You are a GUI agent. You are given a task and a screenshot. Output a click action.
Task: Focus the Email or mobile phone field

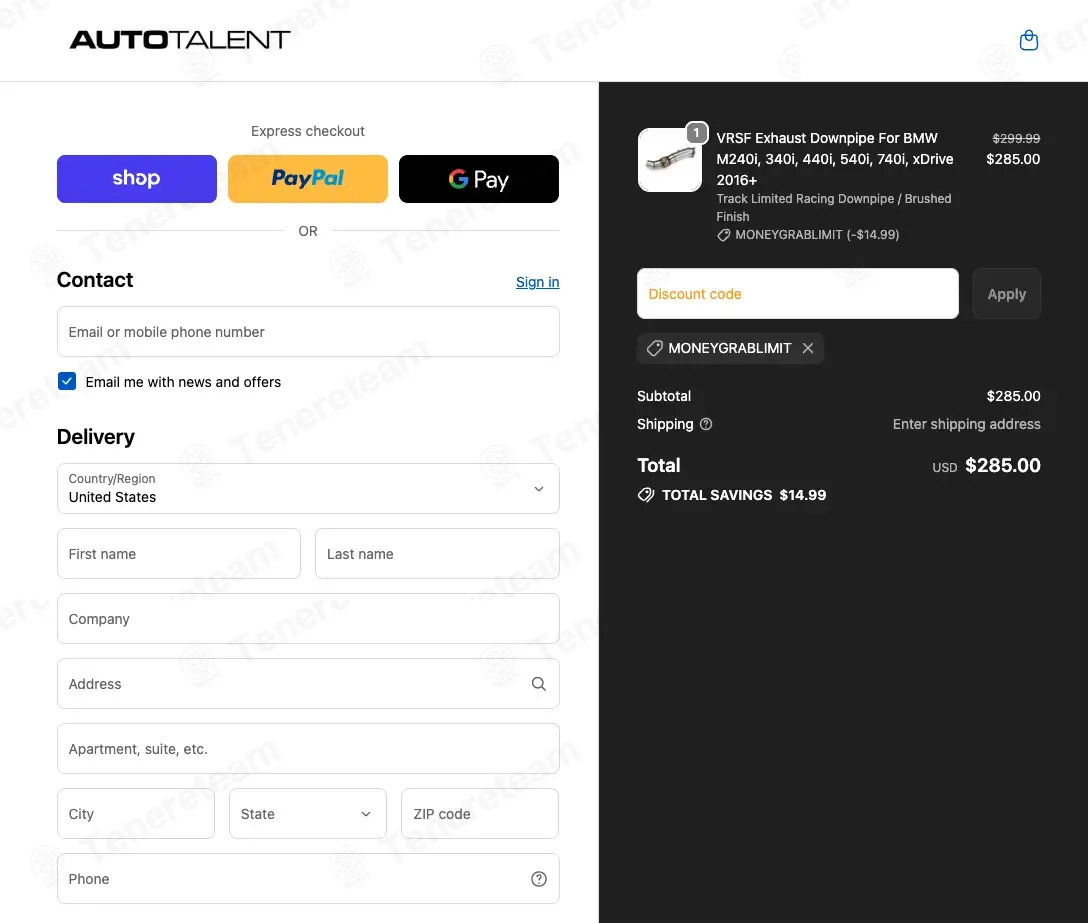pos(308,332)
